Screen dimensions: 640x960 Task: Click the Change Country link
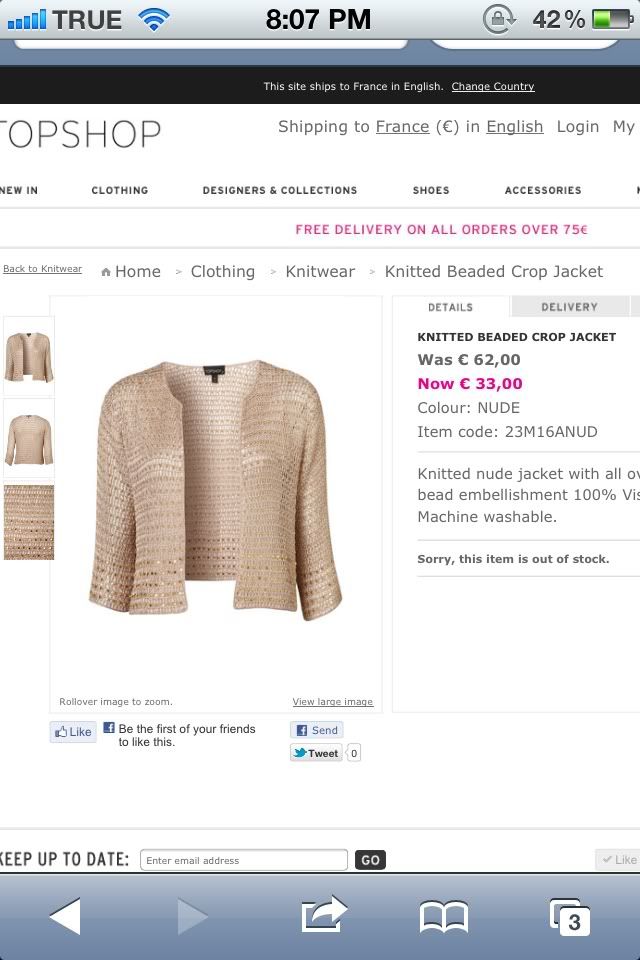point(493,87)
